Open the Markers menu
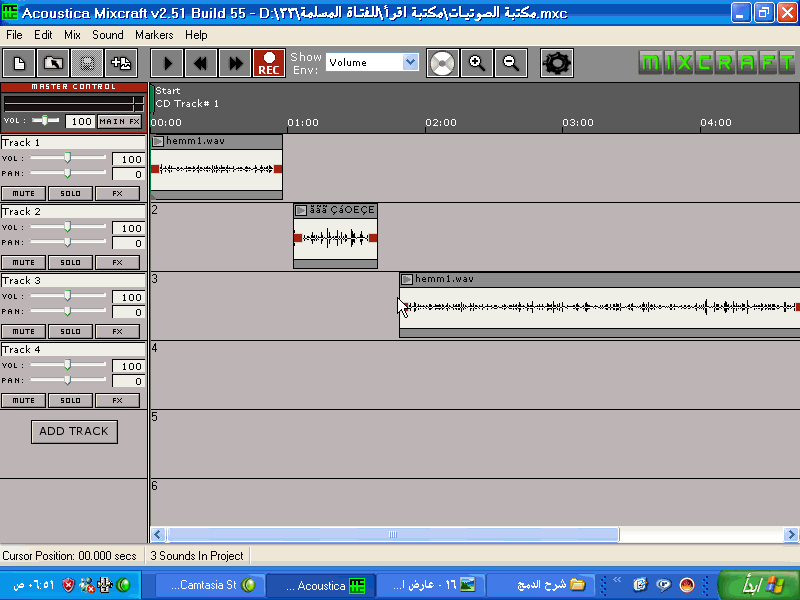The height and width of the screenshot is (600, 800). [x=154, y=35]
